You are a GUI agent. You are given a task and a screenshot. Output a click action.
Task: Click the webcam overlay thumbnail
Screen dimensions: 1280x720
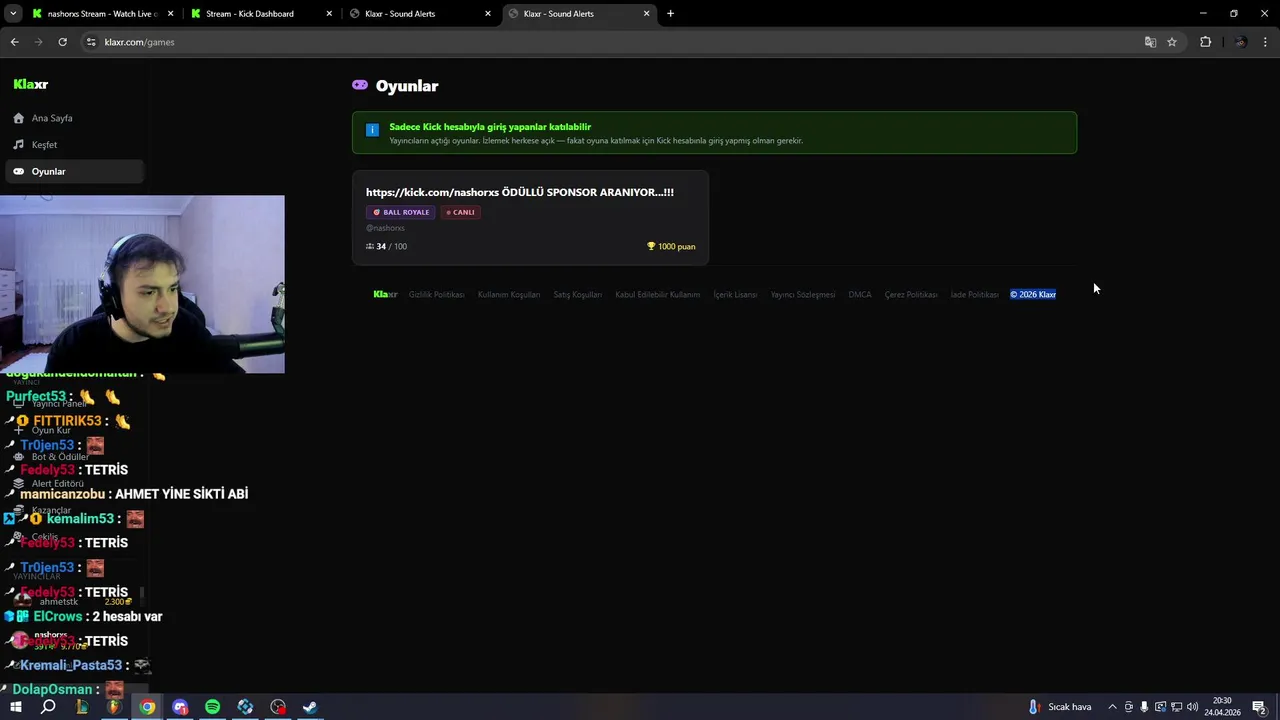pos(142,284)
